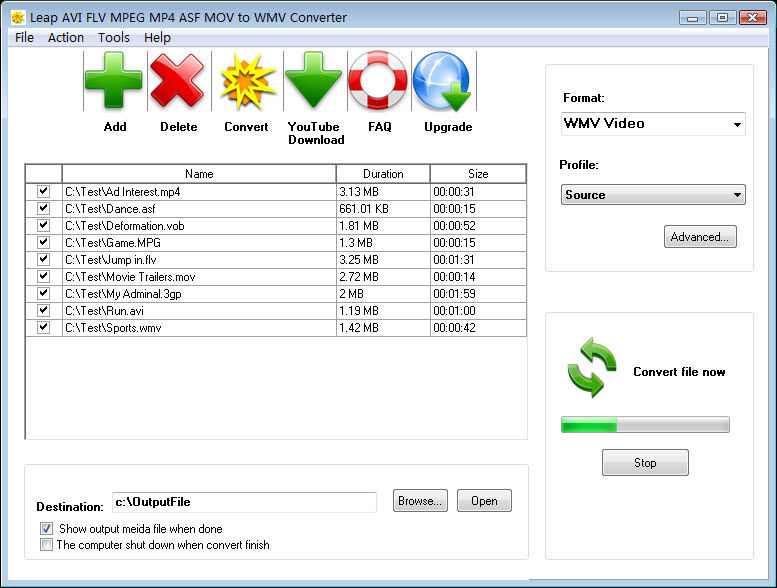Open the Format WMV Video dropdown
This screenshot has height=588, width=777.
tap(653, 124)
